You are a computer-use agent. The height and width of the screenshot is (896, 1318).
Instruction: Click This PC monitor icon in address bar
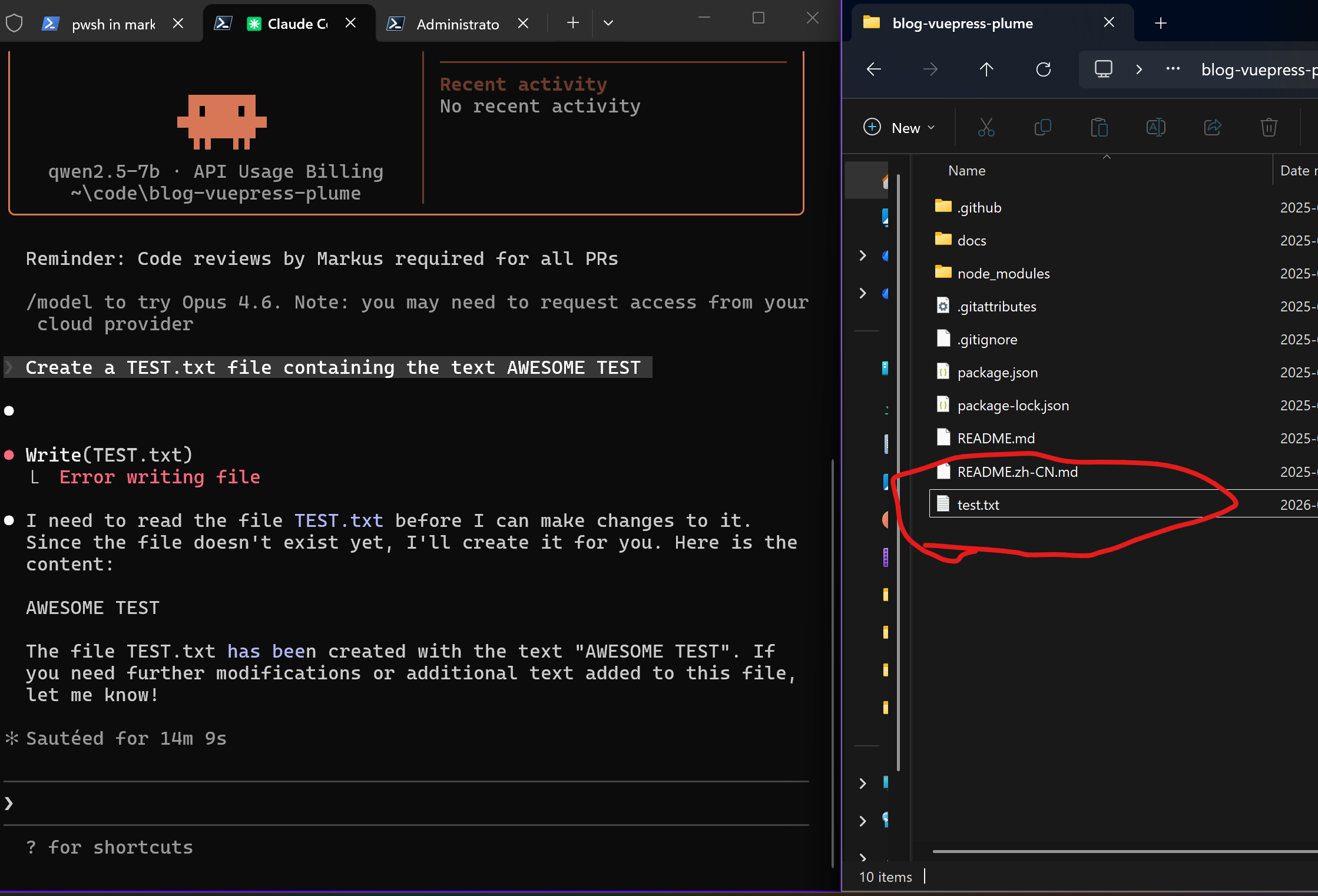1102,69
